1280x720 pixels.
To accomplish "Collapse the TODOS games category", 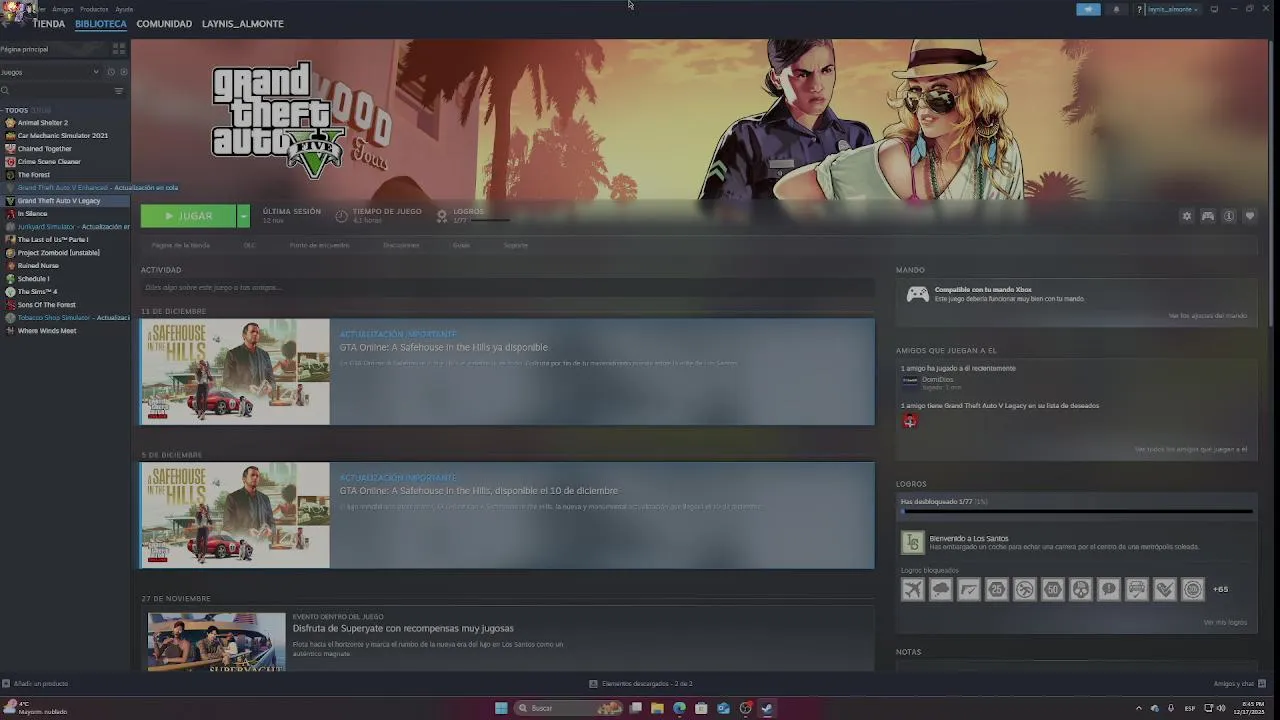I will click(16, 110).
